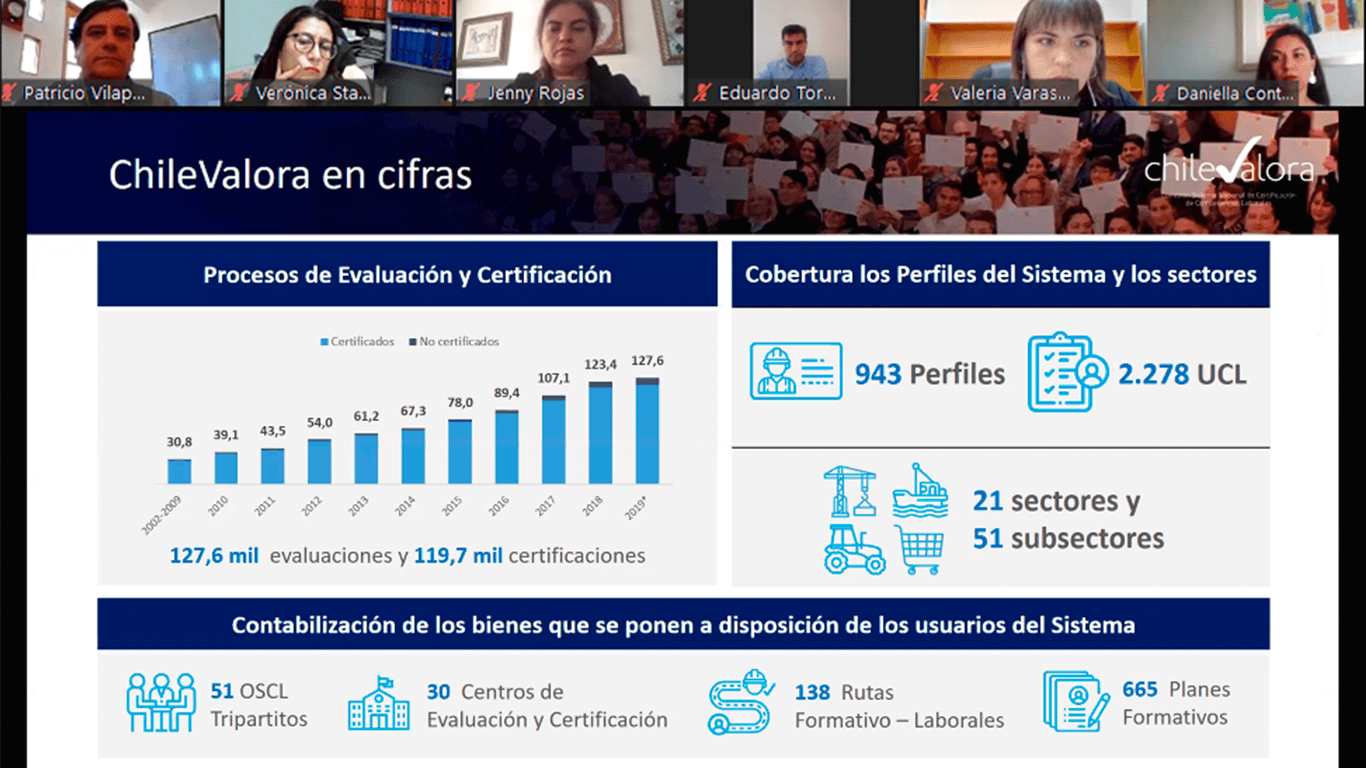Viewport: 1366px width, 768px height.
Task: Click the 2015 bar labeled 78,0
Action: tap(460, 452)
